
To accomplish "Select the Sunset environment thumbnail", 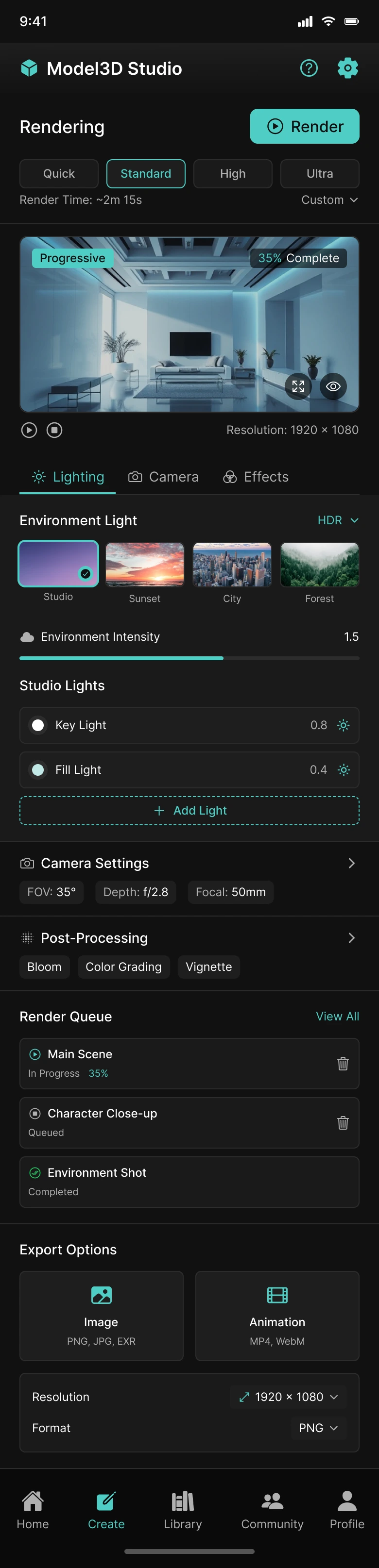I will click(145, 566).
